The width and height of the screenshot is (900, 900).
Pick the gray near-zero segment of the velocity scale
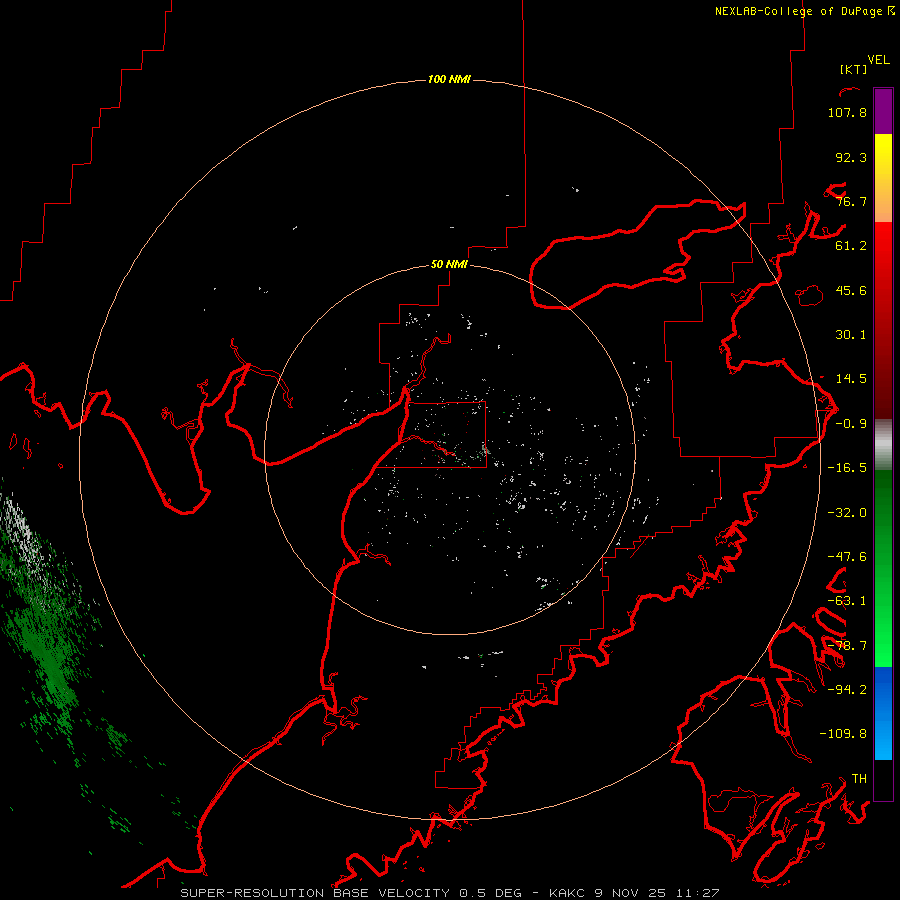[883, 445]
